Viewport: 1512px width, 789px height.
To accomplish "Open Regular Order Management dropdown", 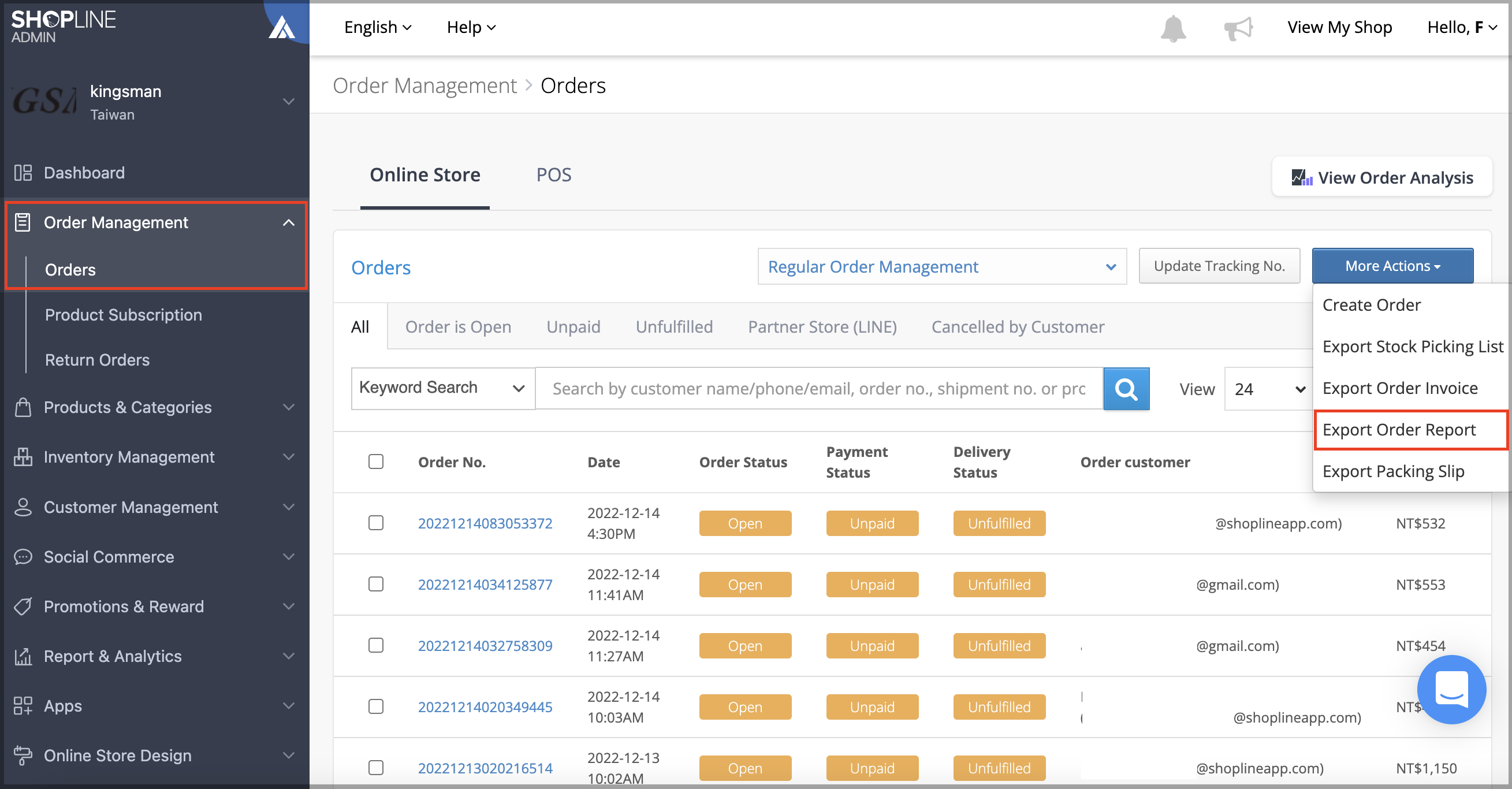I will (941, 266).
